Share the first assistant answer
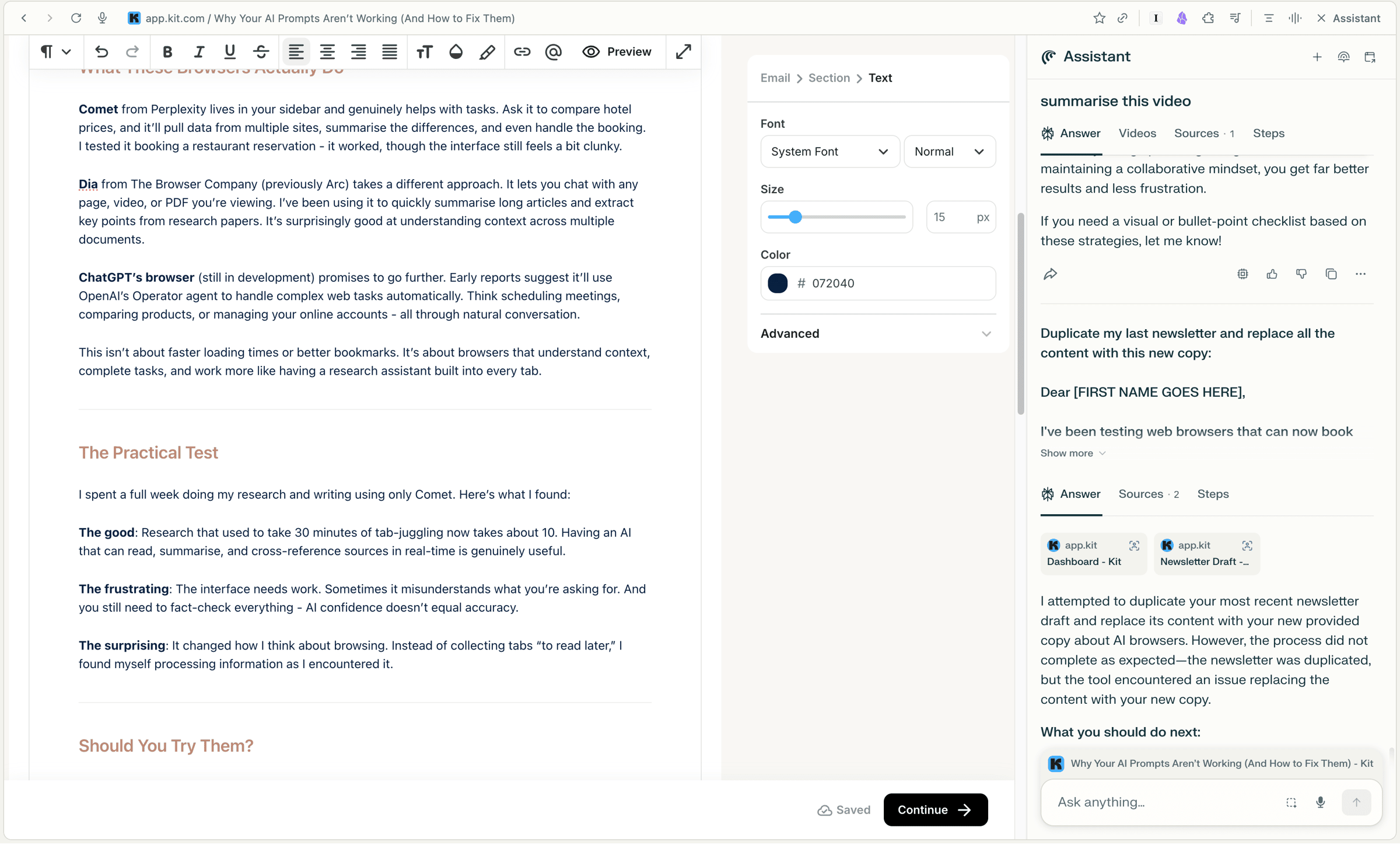1400x845 pixels. click(1050, 274)
